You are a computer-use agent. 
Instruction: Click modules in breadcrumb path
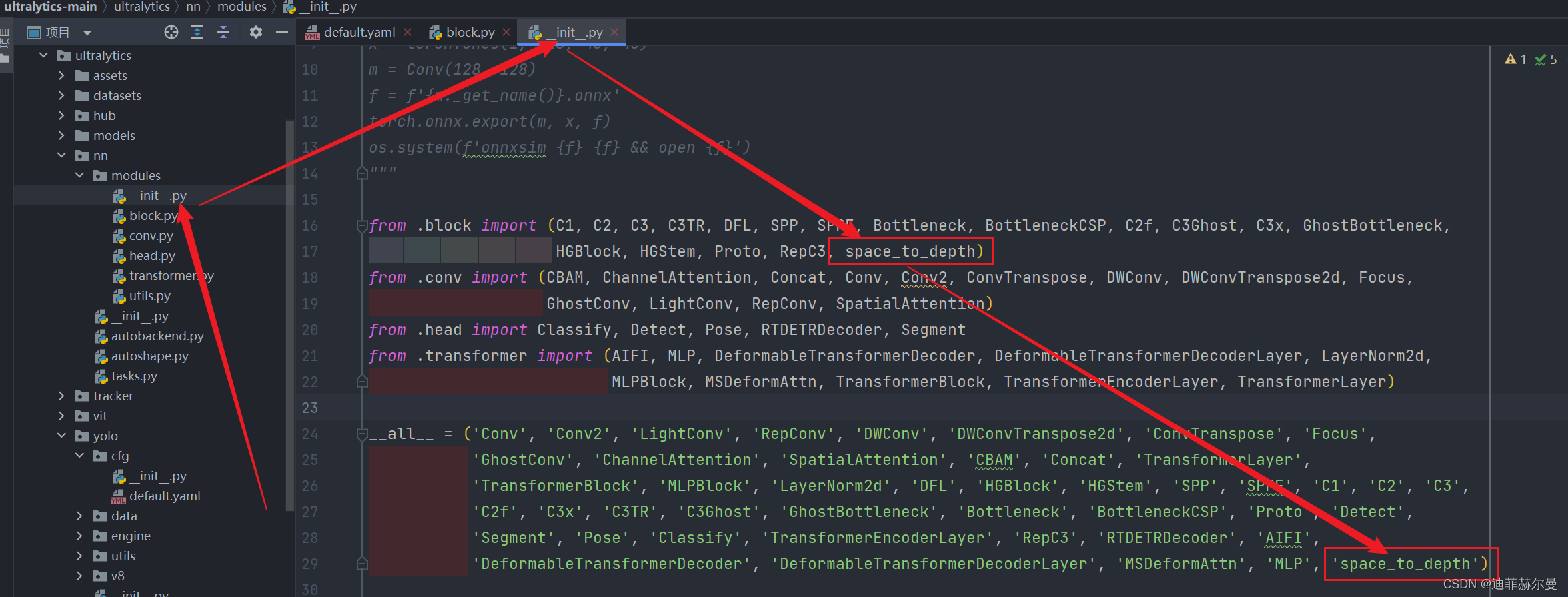pos(242,7)
